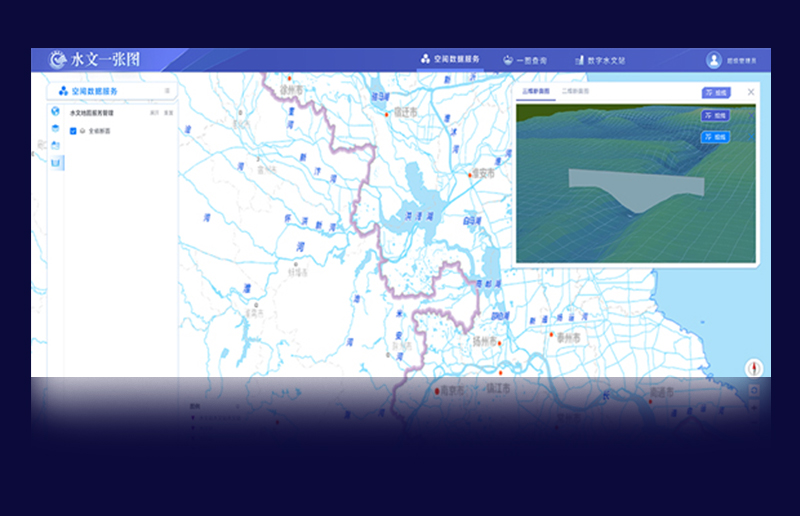Click the compass icon on the map
The width and height of the screenshot is (800, 516).
[x=753, y=367]
